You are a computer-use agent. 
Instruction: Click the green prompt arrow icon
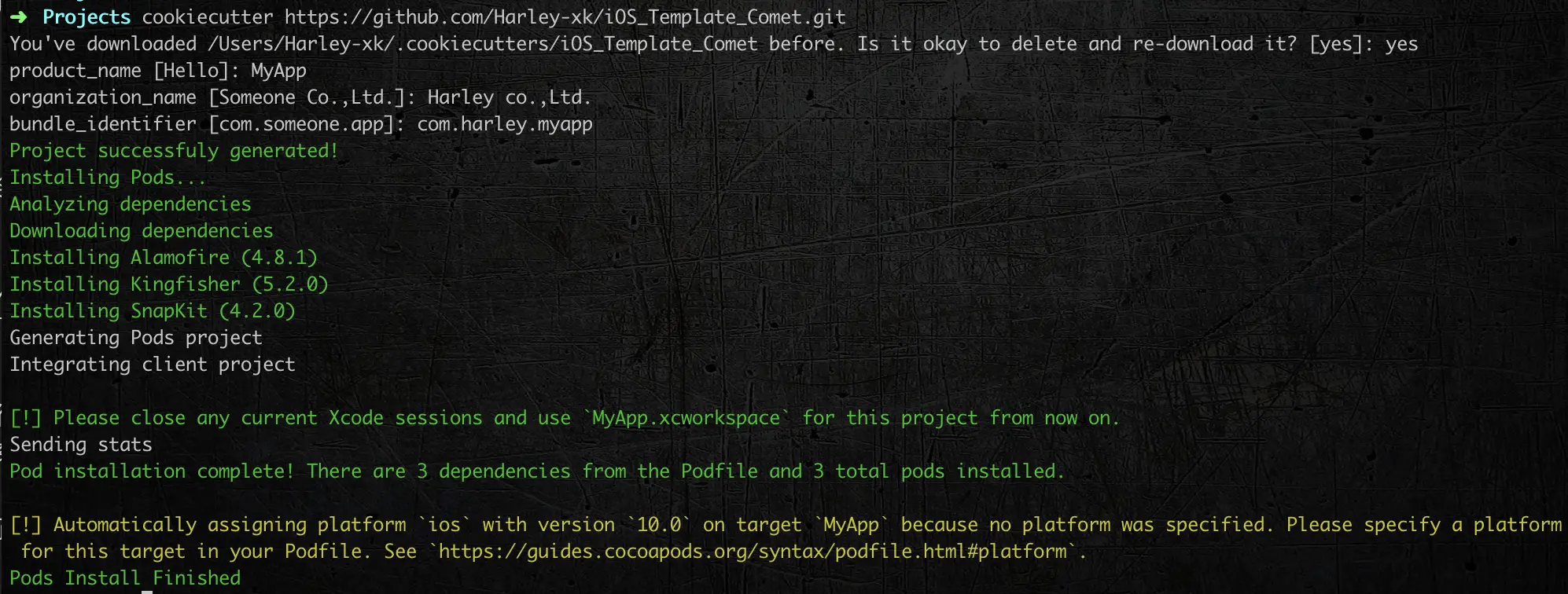coord(19,16)
